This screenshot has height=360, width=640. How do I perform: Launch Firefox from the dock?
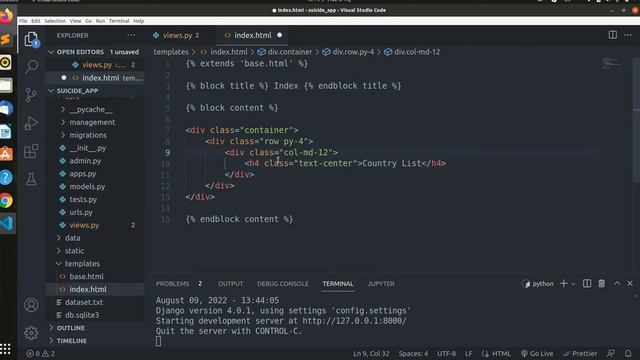(6, 16)
